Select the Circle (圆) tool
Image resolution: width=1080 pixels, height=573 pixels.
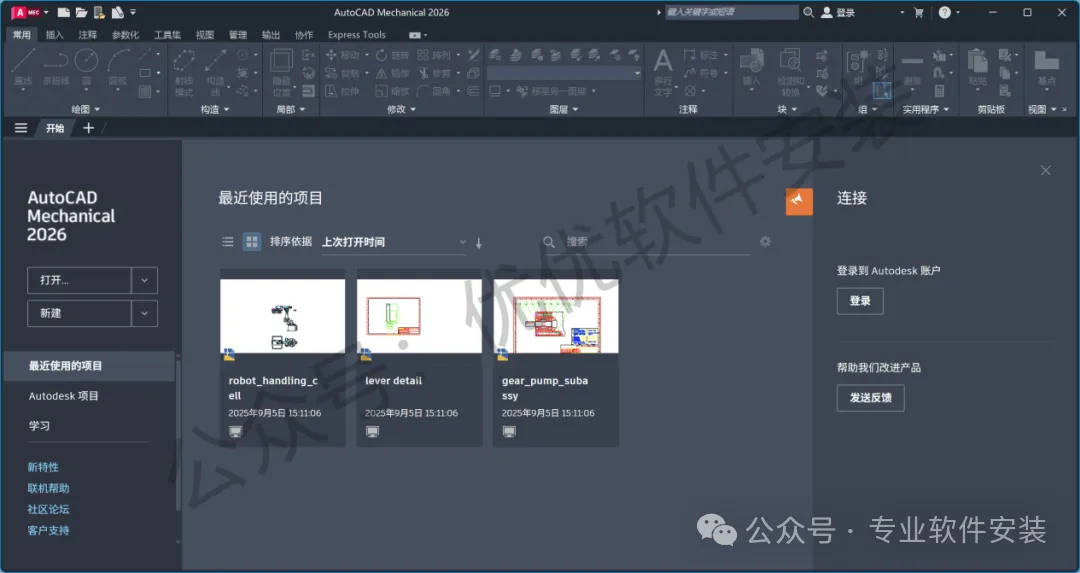pos(87,67)
